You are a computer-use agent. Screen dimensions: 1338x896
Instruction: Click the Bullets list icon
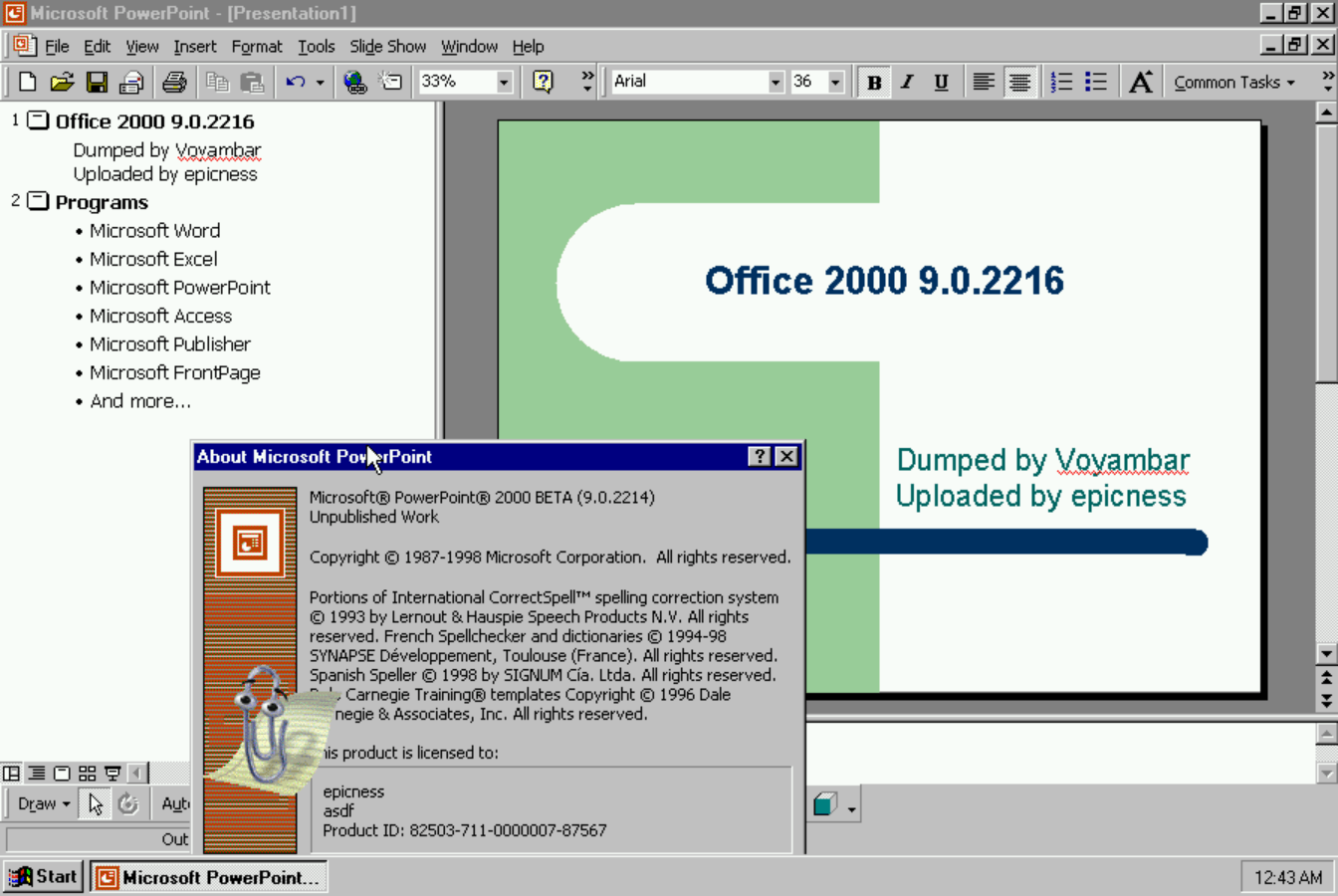[x=1096, y=82]
